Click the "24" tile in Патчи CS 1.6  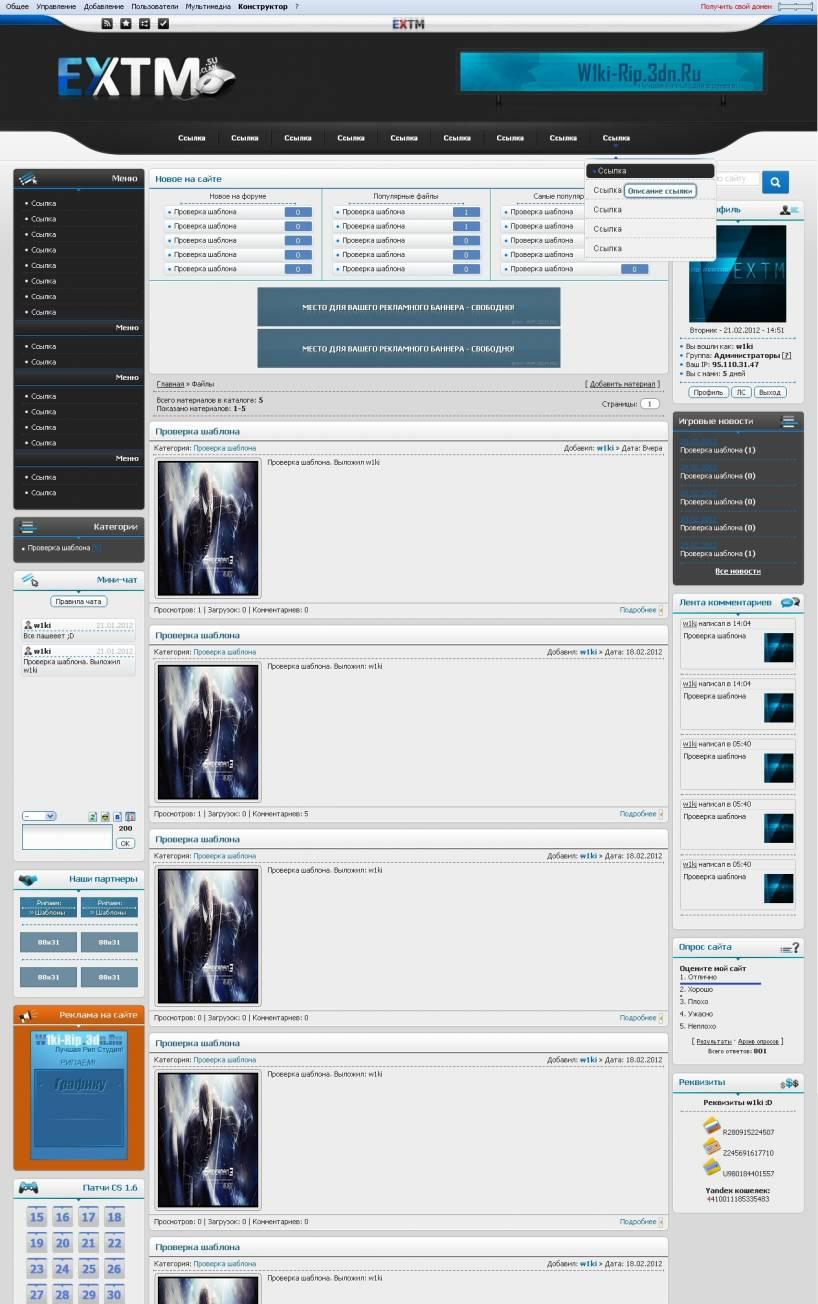pyautogui.click(x=63, y=1269)
